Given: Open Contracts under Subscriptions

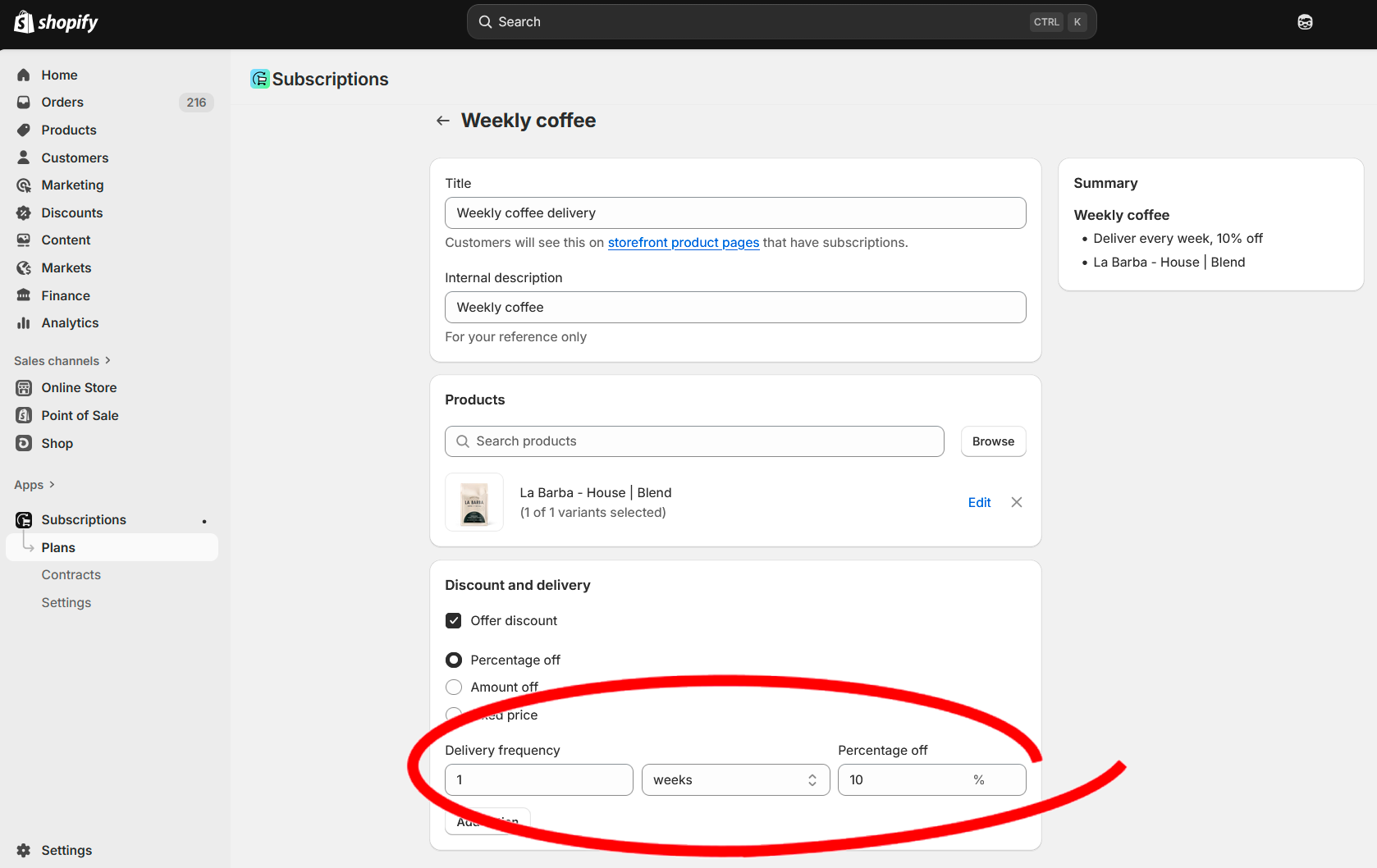Looking at the screenshot, I should [71, 574].
